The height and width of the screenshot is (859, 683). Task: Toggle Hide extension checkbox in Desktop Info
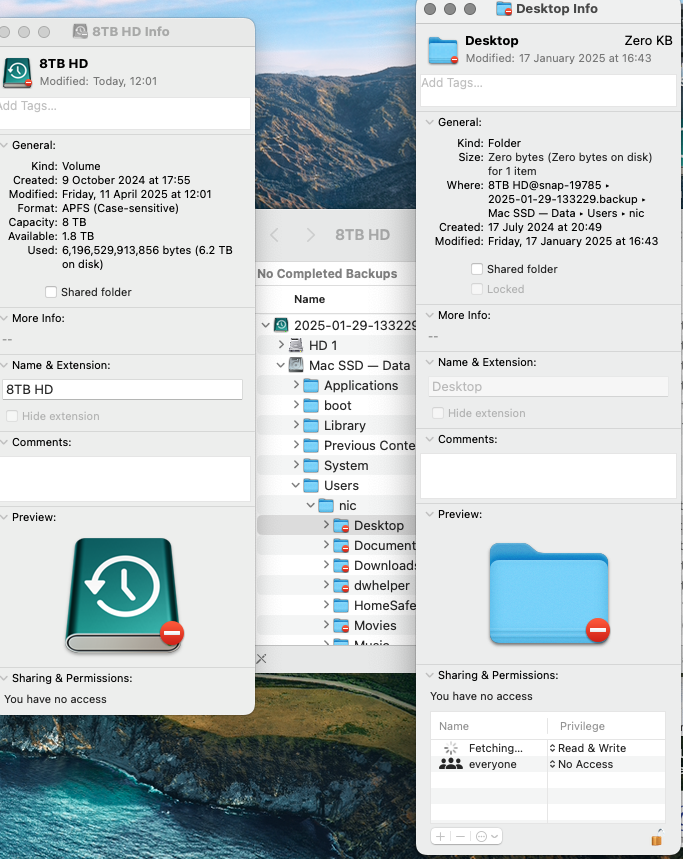pyautogui.click(x=438, y=413)
